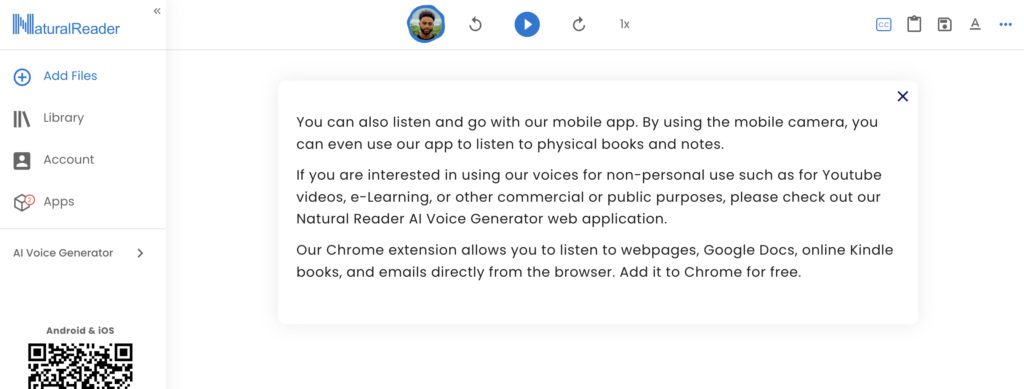Click the Apps cube icon
This screenshot has width=1024, height=389.
click(24, 202)
